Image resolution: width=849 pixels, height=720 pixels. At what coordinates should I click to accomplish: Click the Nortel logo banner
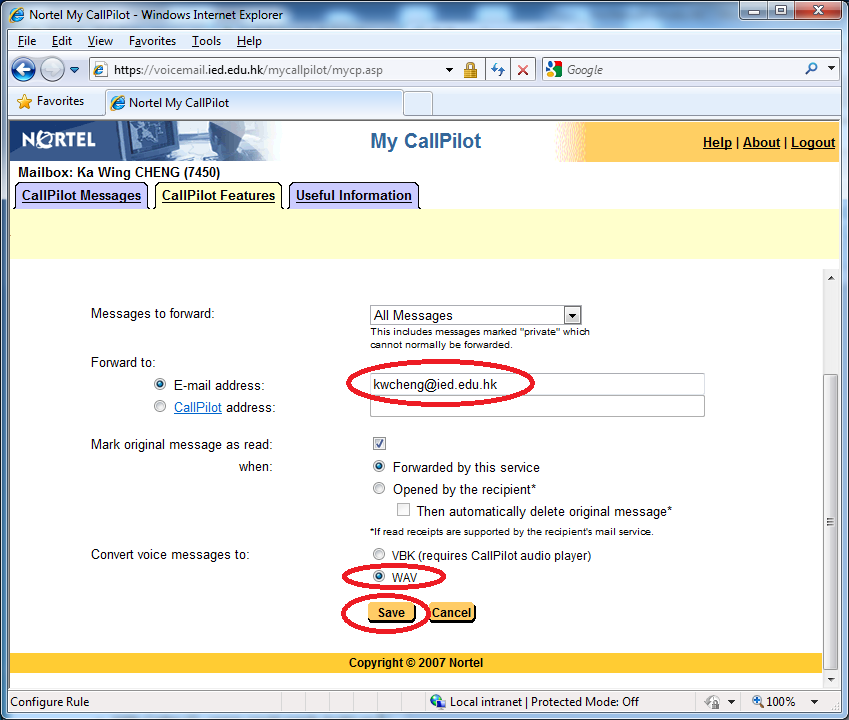(58, 140)
